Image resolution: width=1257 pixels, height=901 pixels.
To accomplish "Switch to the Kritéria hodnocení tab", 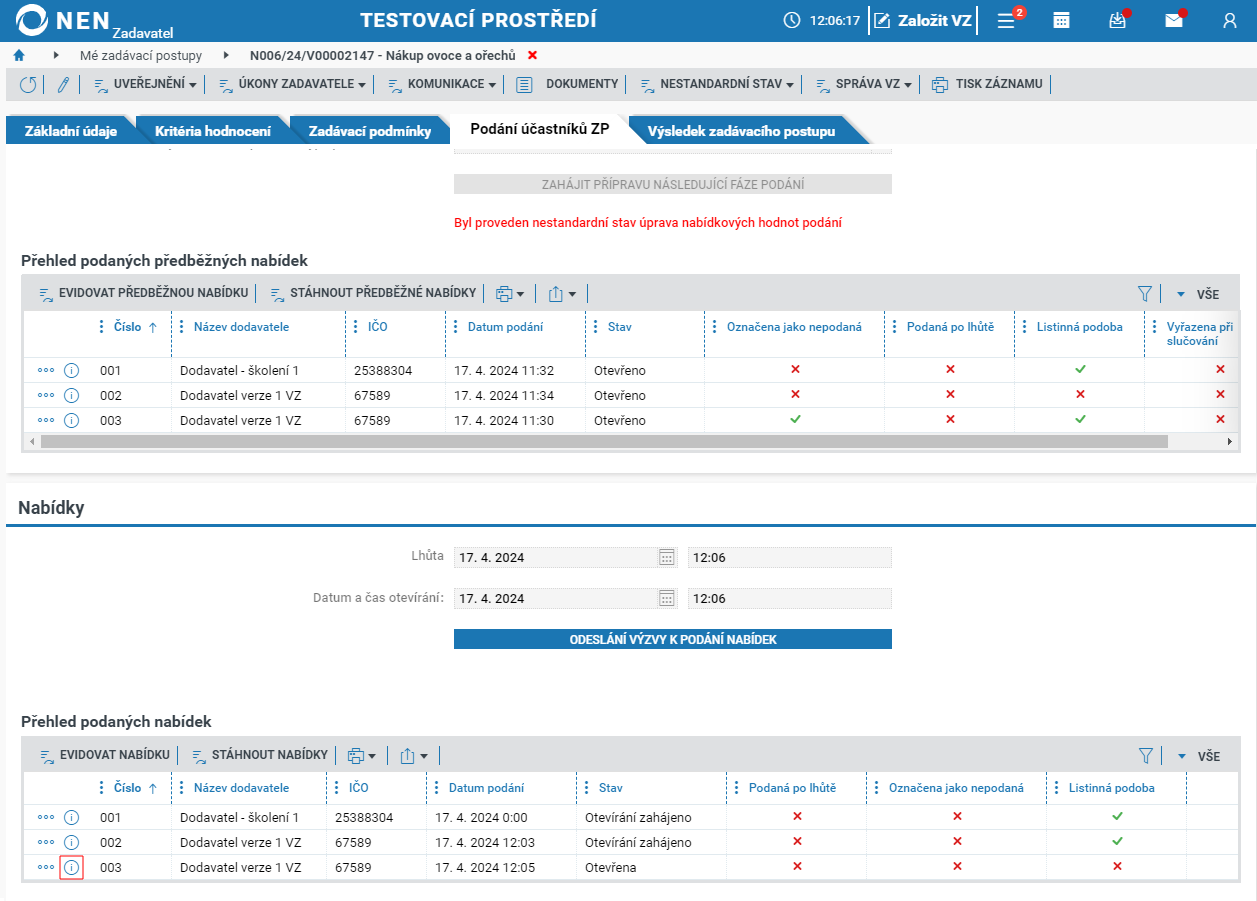I will tap(213, 131).
